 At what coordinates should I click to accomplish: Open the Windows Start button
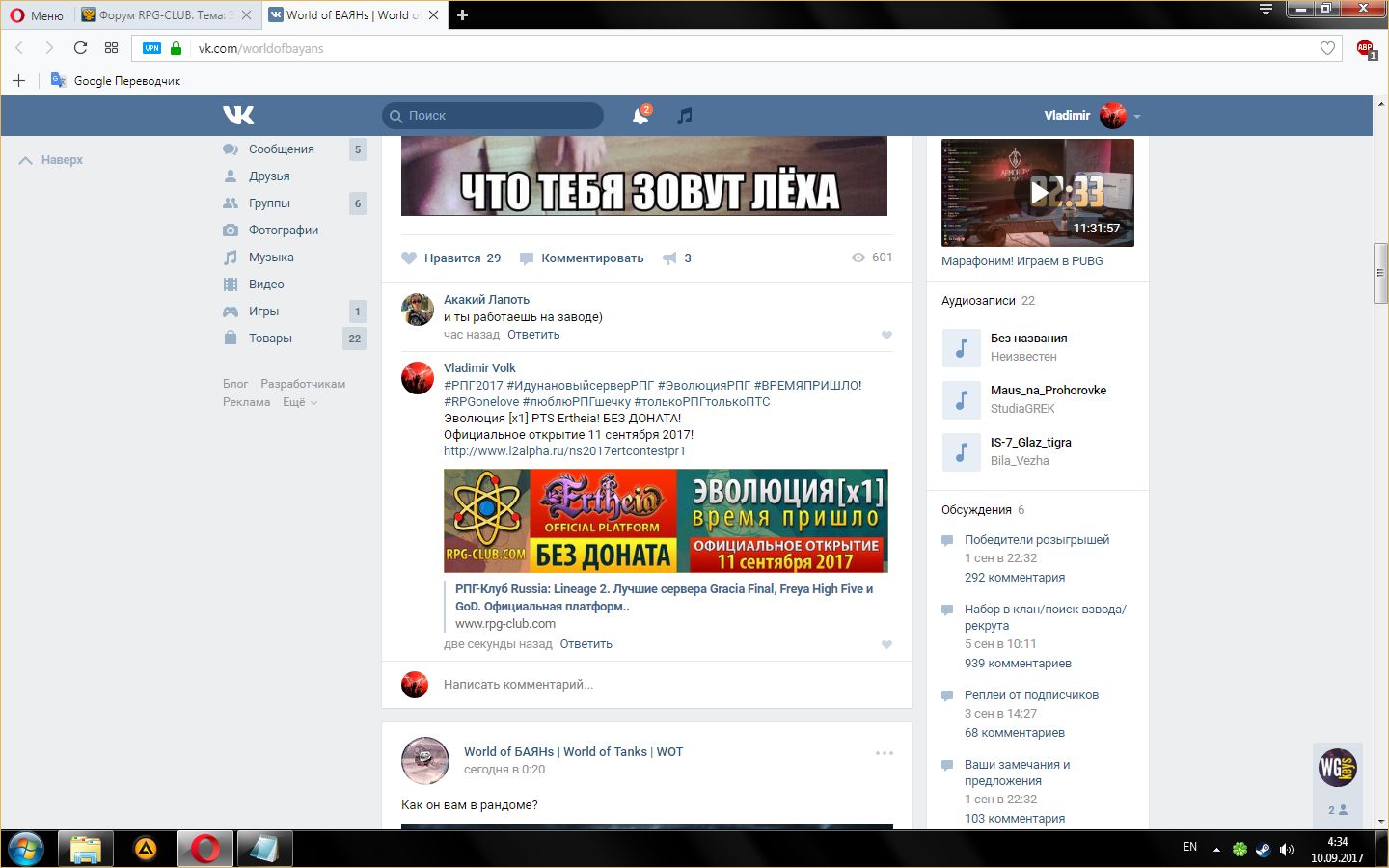tap(26, 849)
